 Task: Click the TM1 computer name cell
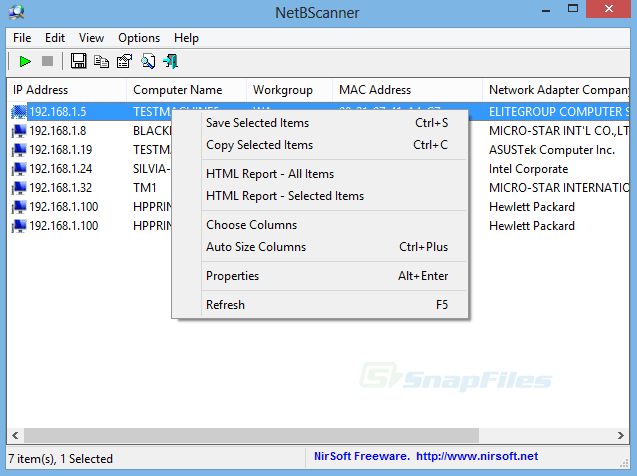(x=145, y=188)
